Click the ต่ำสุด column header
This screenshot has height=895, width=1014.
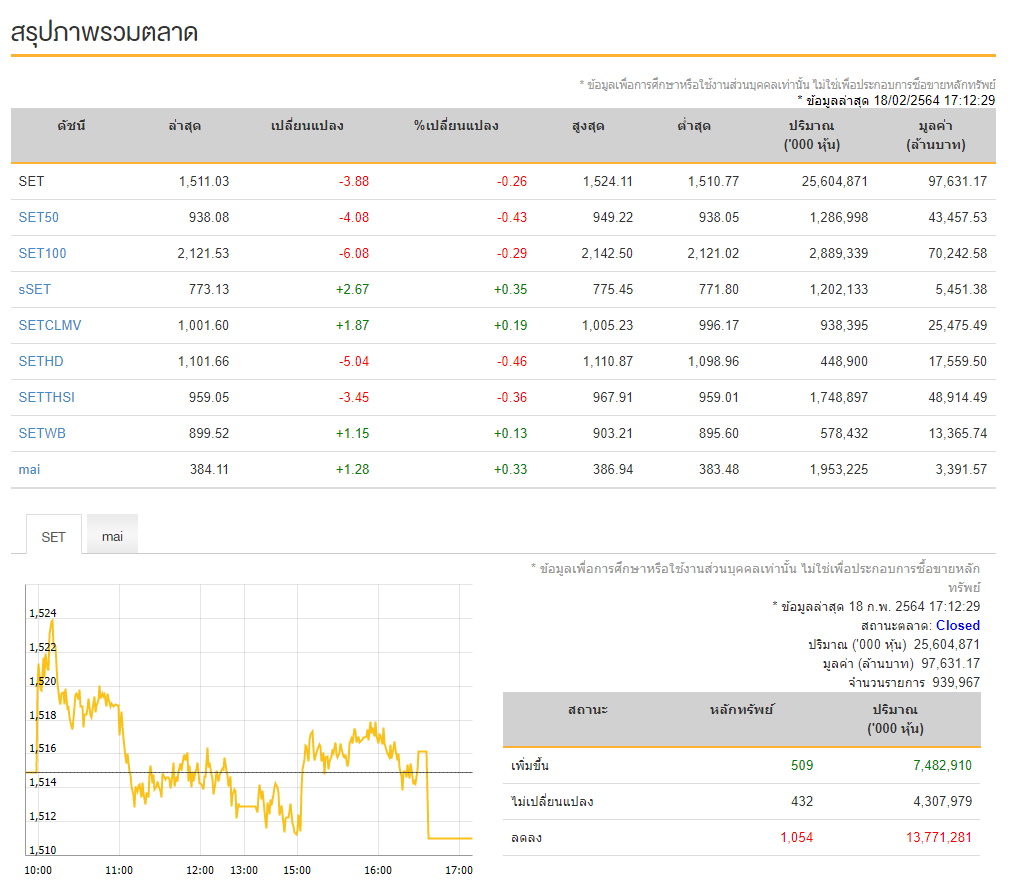(694, 125)
